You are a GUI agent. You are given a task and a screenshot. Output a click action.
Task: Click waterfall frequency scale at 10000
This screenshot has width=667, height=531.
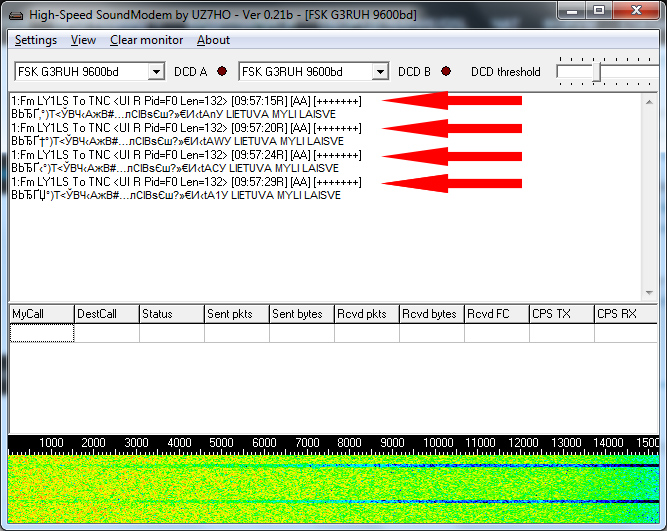[x=438, y=442]
